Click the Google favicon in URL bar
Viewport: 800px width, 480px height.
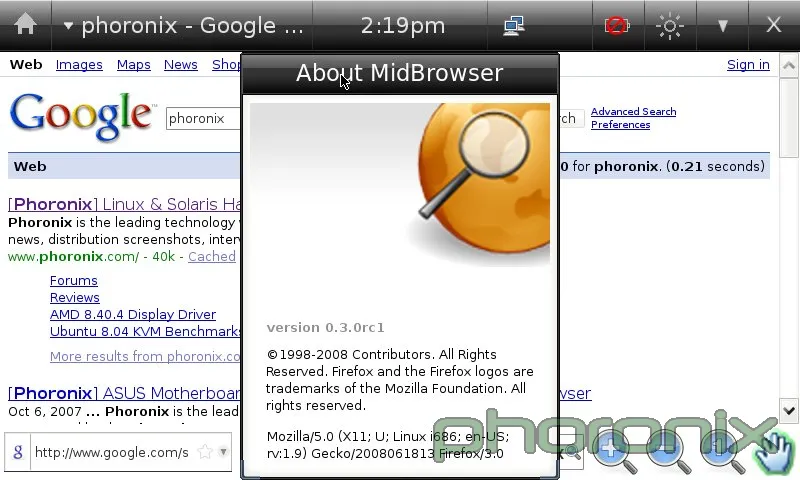click(x=18, y=452)
